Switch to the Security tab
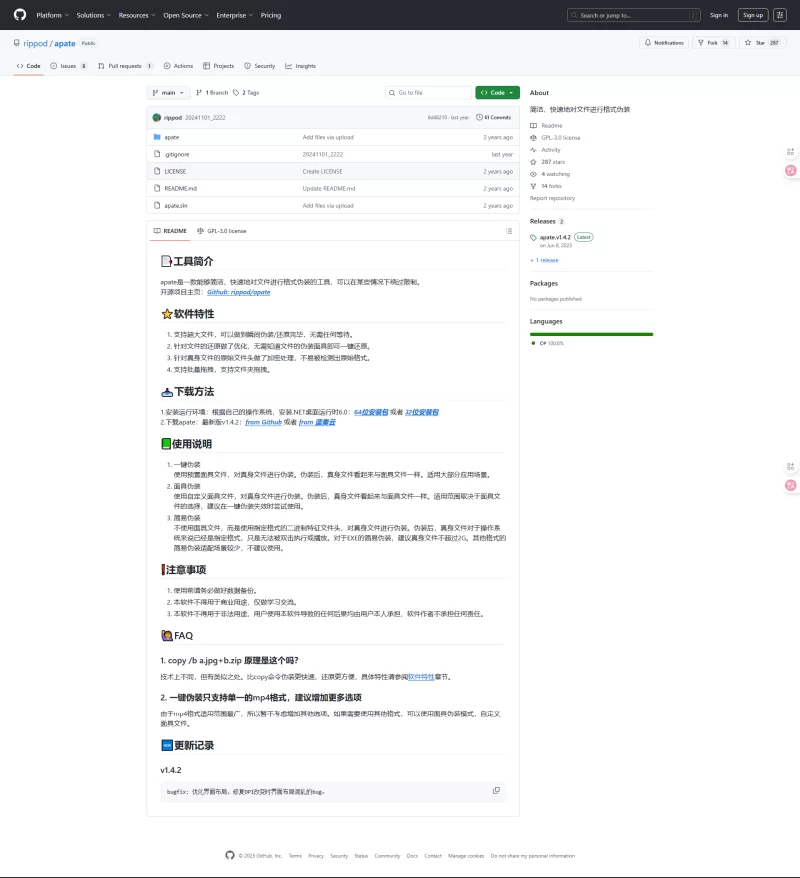 click(259, 66)
